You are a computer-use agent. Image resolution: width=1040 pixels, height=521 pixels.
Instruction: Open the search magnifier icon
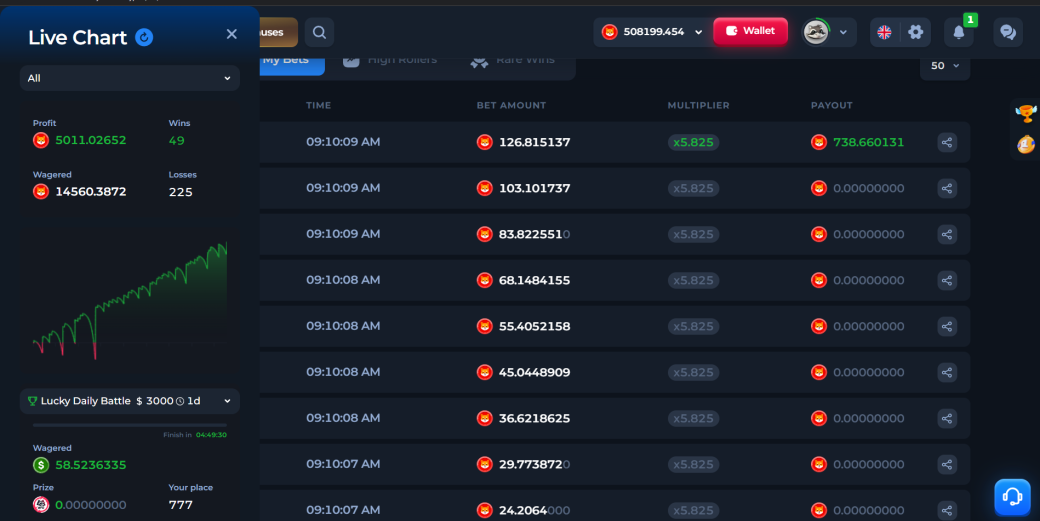tap(319, 32)
